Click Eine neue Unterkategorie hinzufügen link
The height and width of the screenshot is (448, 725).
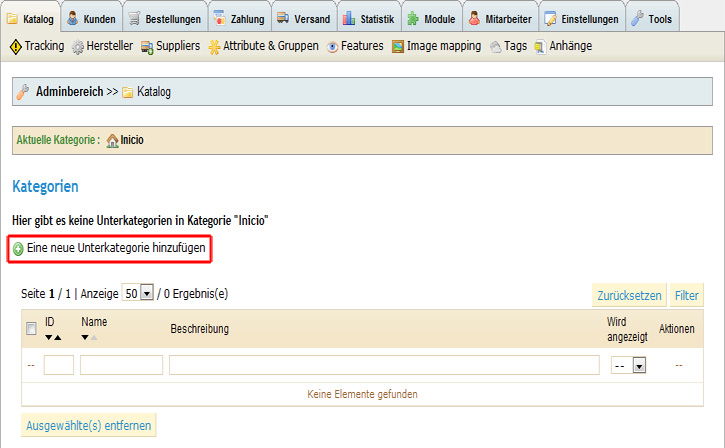point(116,248)
